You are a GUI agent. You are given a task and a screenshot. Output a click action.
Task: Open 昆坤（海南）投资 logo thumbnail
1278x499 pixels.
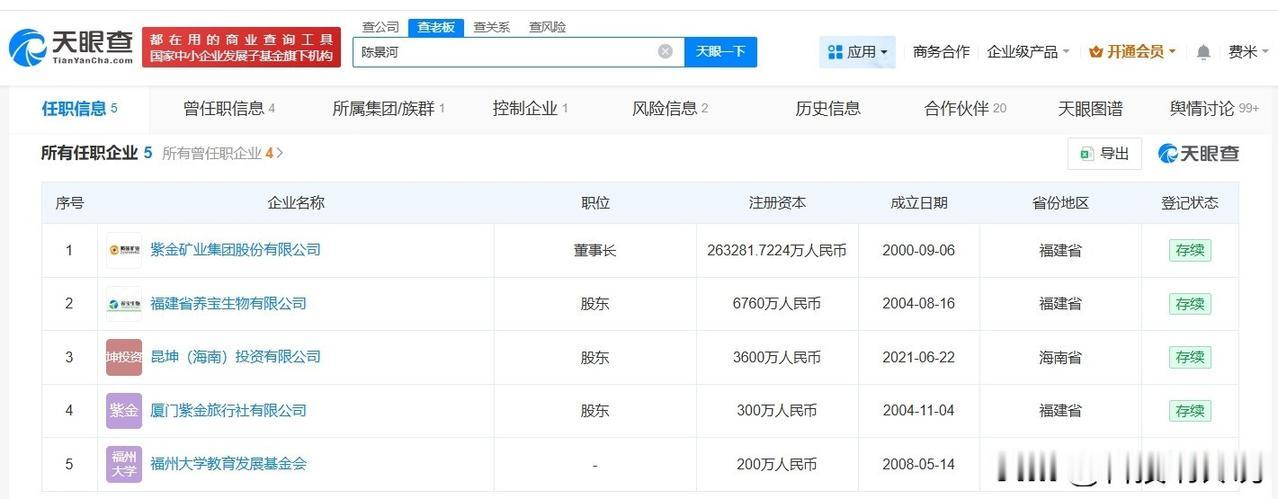124,357
